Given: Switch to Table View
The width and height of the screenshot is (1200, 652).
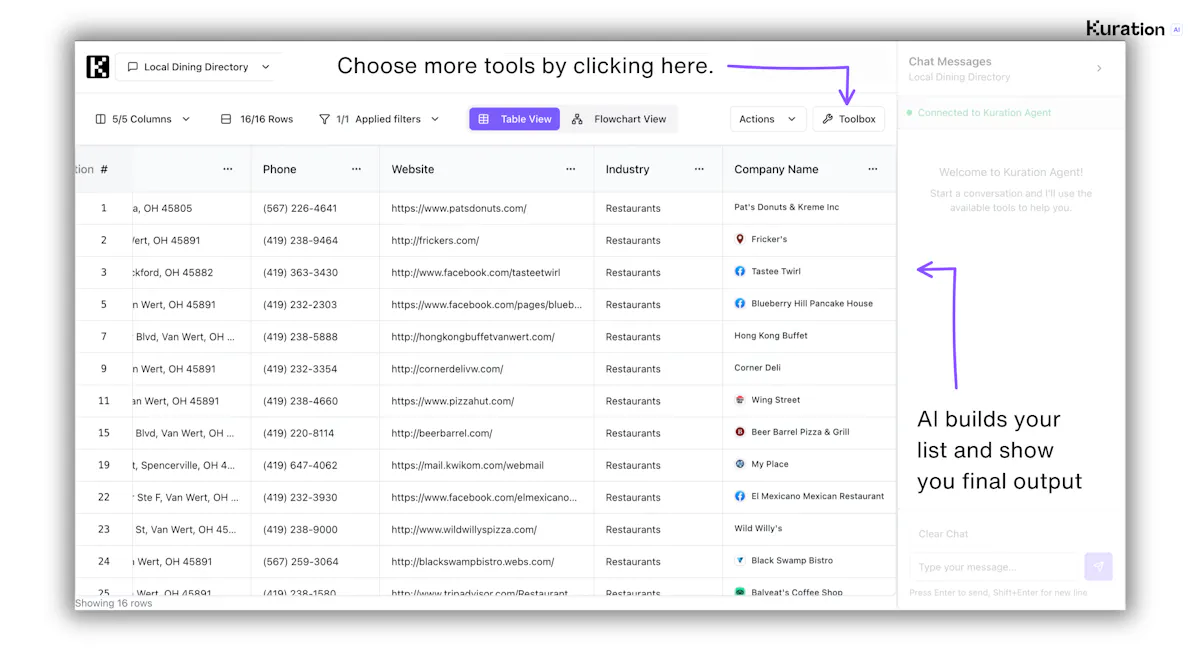Looking at the screenshot, I should pos(515,119).
